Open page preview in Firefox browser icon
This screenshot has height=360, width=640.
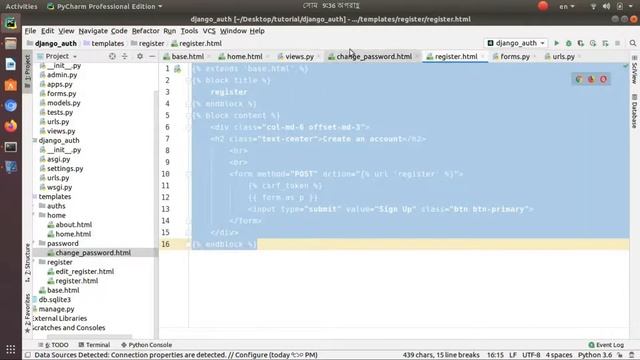pos(591,79)
